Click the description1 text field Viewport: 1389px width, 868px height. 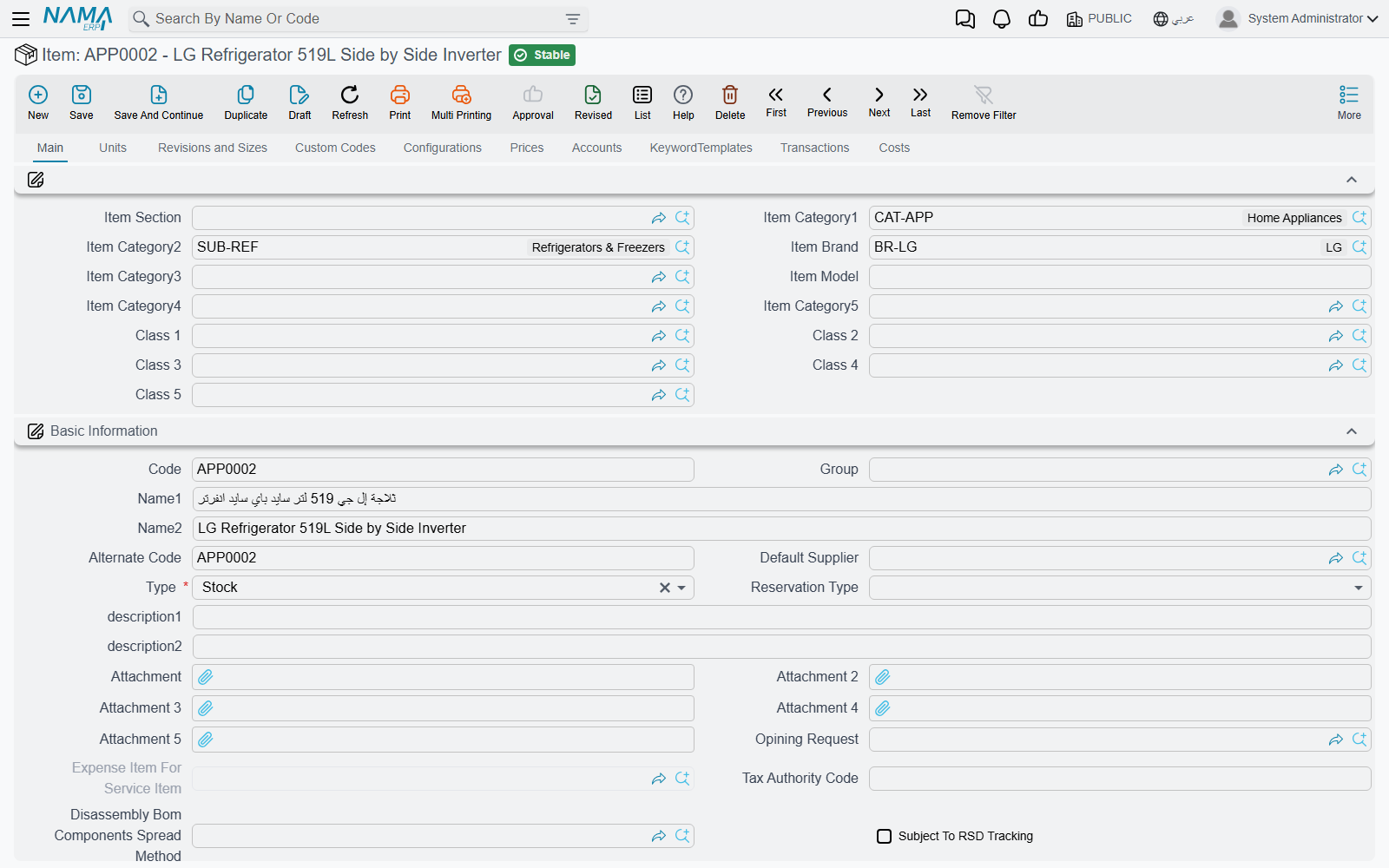click(781, 617)
